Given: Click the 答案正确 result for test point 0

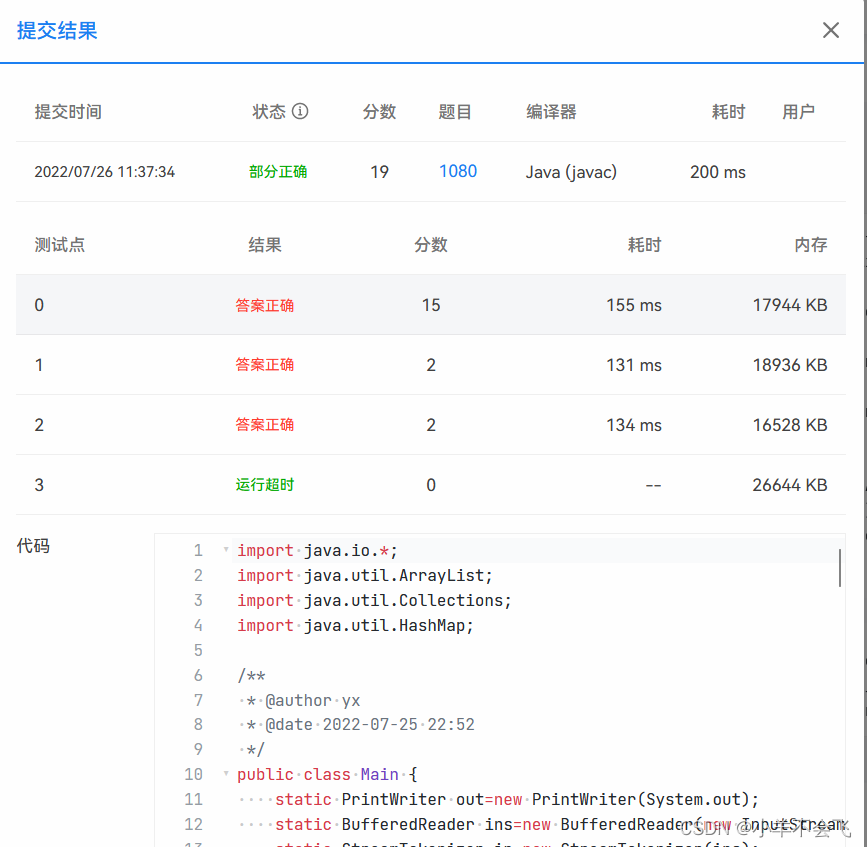Looking at the screenshot, I should [264, 305].
